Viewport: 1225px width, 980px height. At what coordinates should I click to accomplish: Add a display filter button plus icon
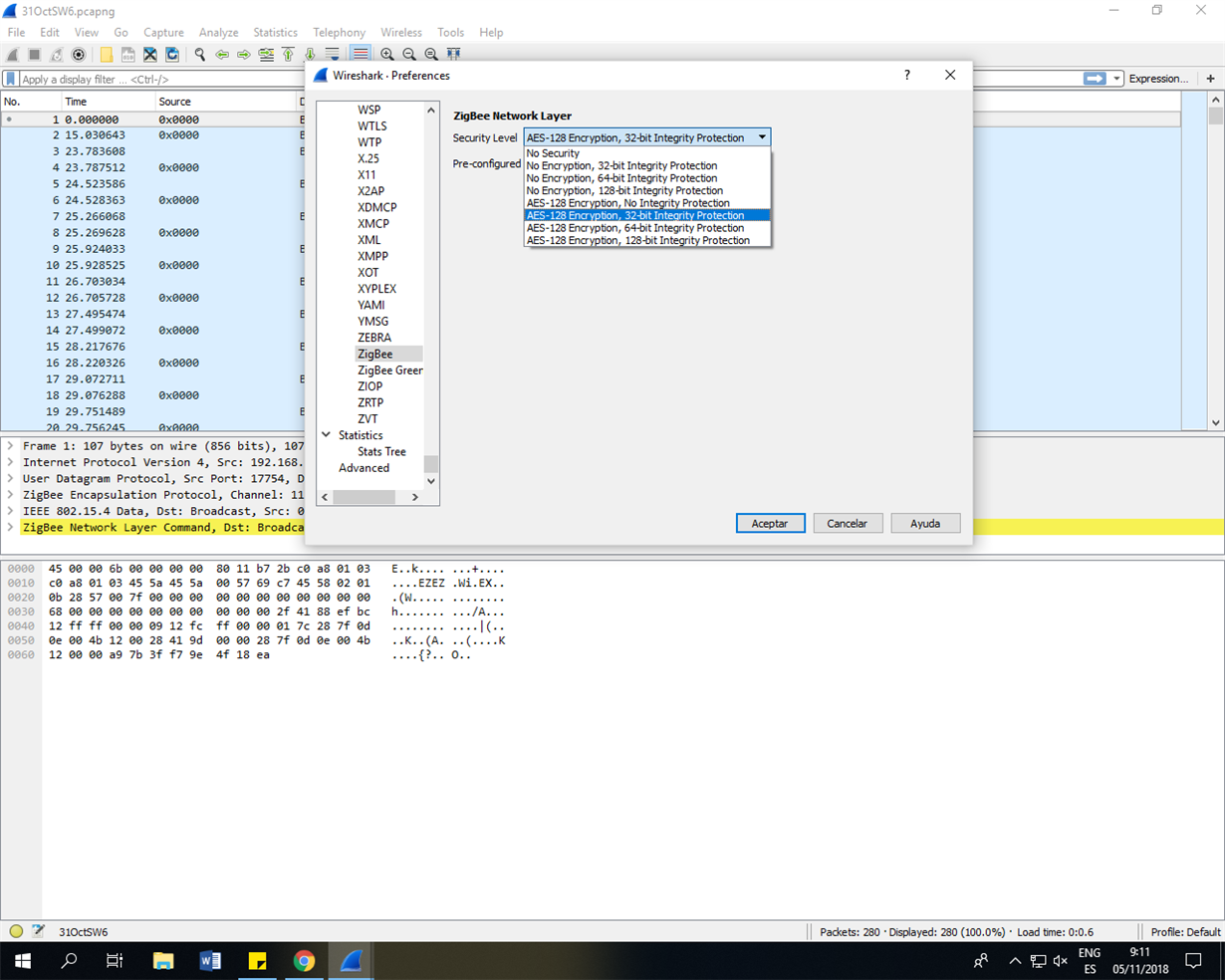click(x=1211, y=79)
